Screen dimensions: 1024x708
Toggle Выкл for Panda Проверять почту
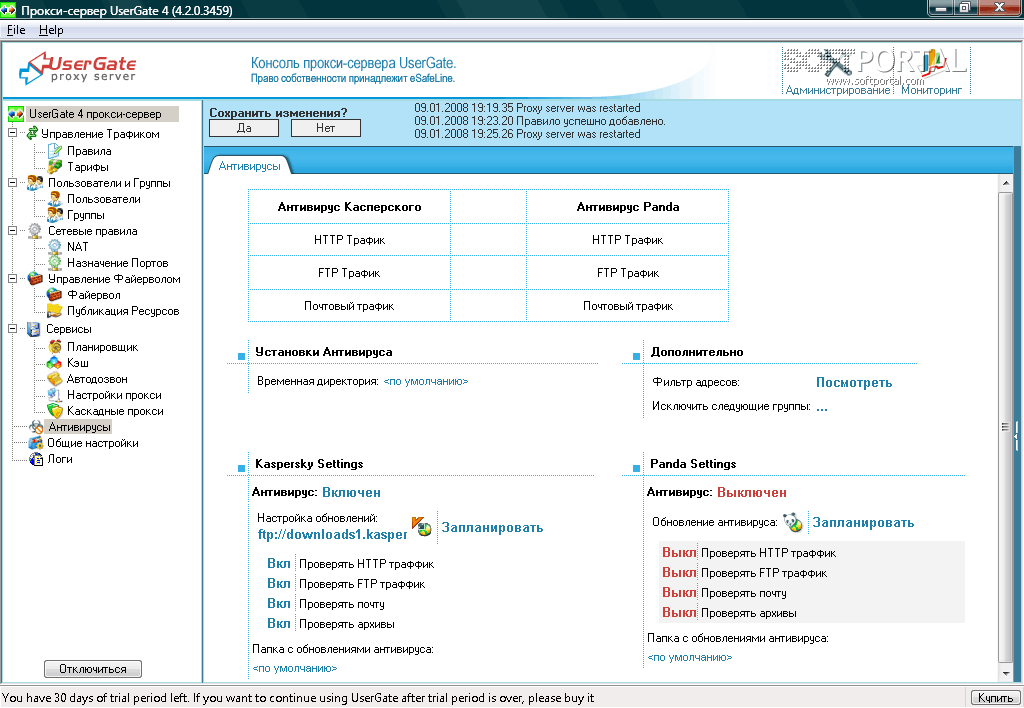[679, 593]
